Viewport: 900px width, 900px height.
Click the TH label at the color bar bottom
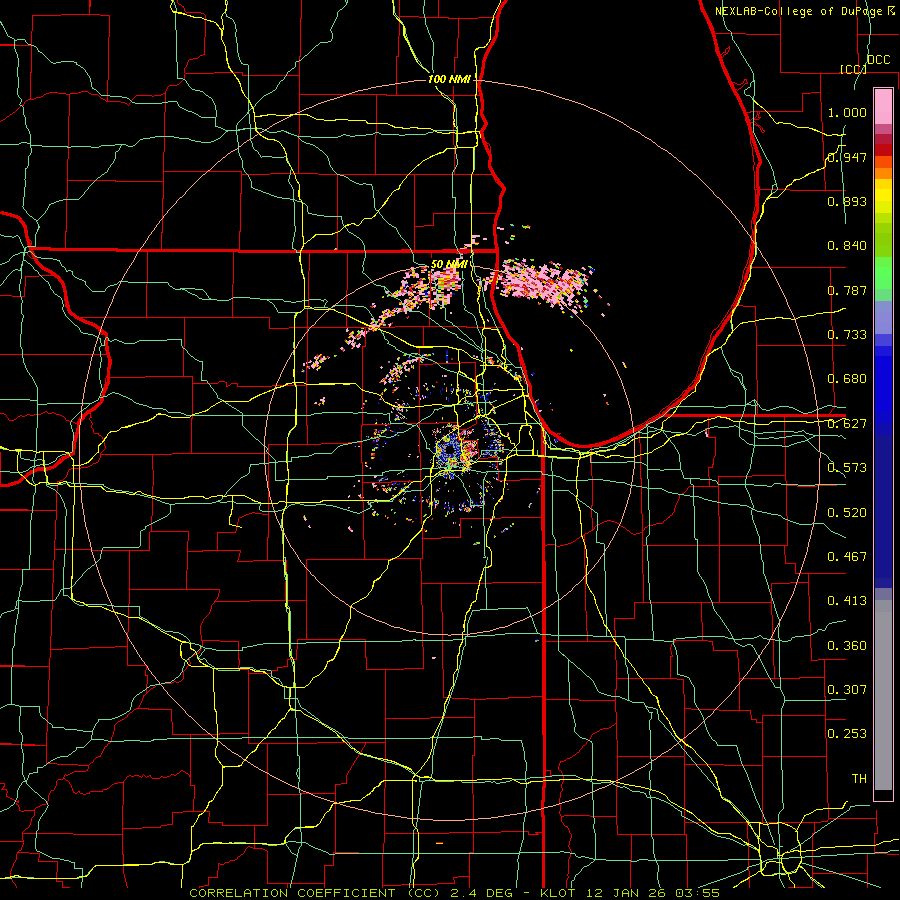pyautogui.click(x=859, y=779)
